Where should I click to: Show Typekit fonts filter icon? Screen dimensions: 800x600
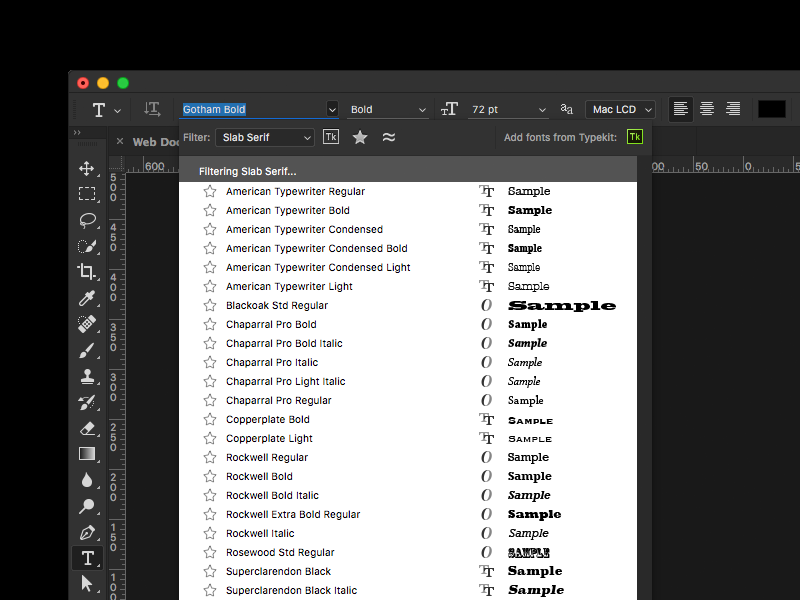331,137
